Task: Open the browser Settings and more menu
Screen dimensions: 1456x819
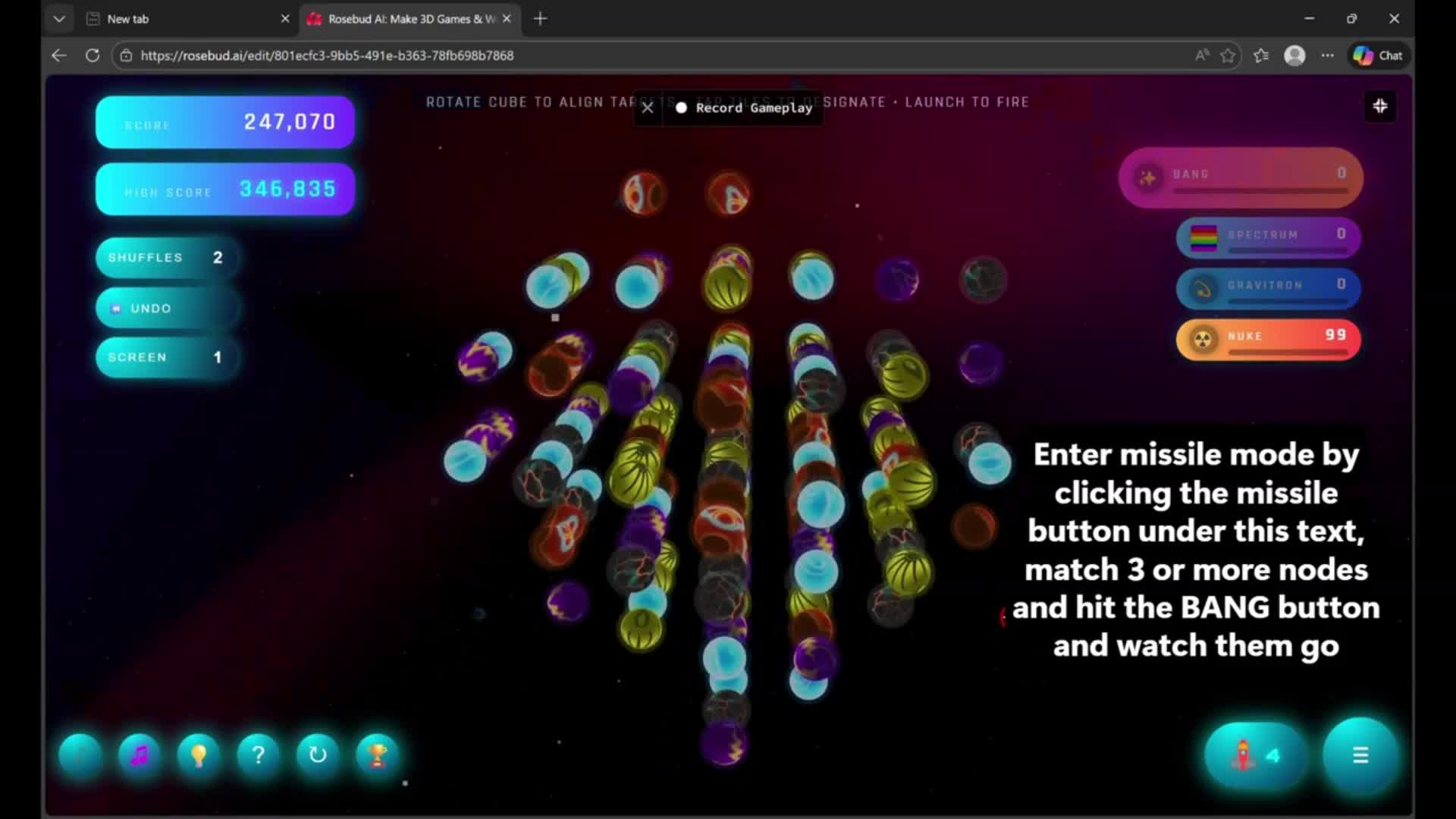Action: coord(1327,55)
